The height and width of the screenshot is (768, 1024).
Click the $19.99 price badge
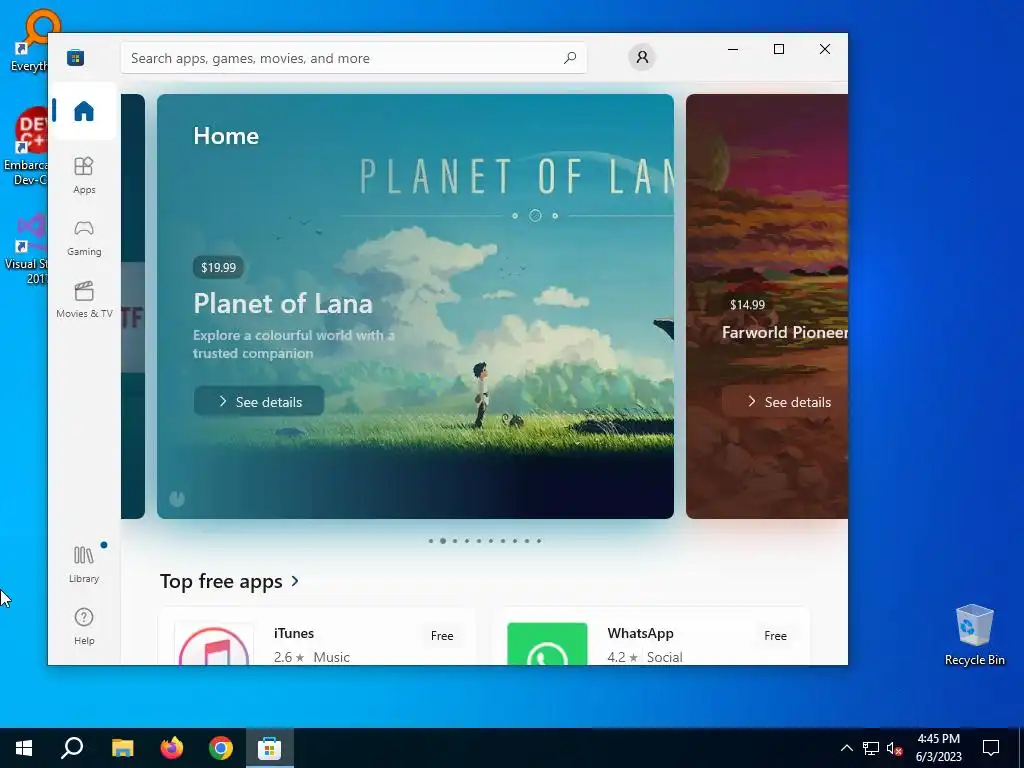click(218, 267)
